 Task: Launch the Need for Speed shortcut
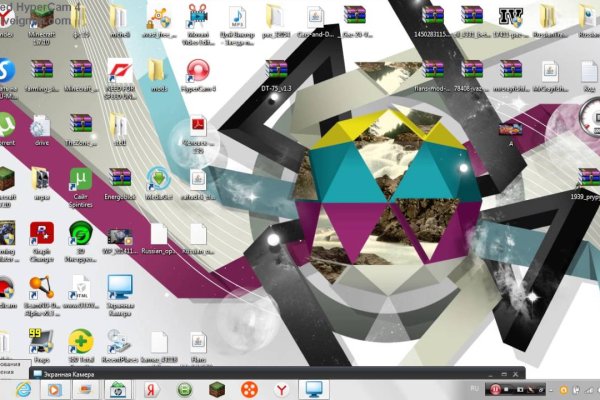point(119,72)
